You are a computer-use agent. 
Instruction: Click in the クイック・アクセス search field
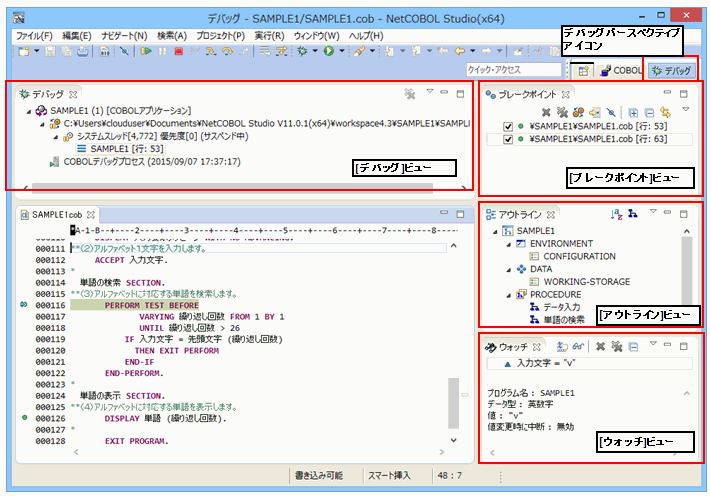[x=513, y=70]
